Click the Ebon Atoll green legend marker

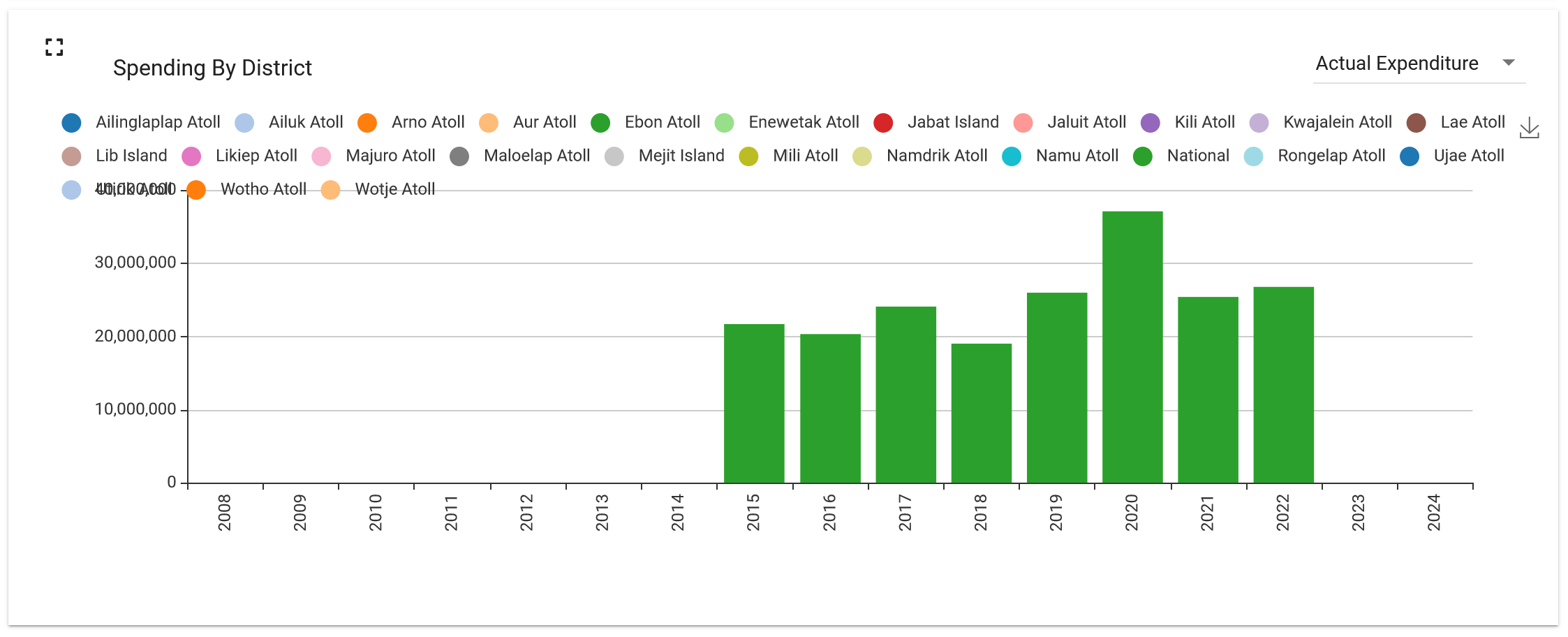(x=600, y=123)
